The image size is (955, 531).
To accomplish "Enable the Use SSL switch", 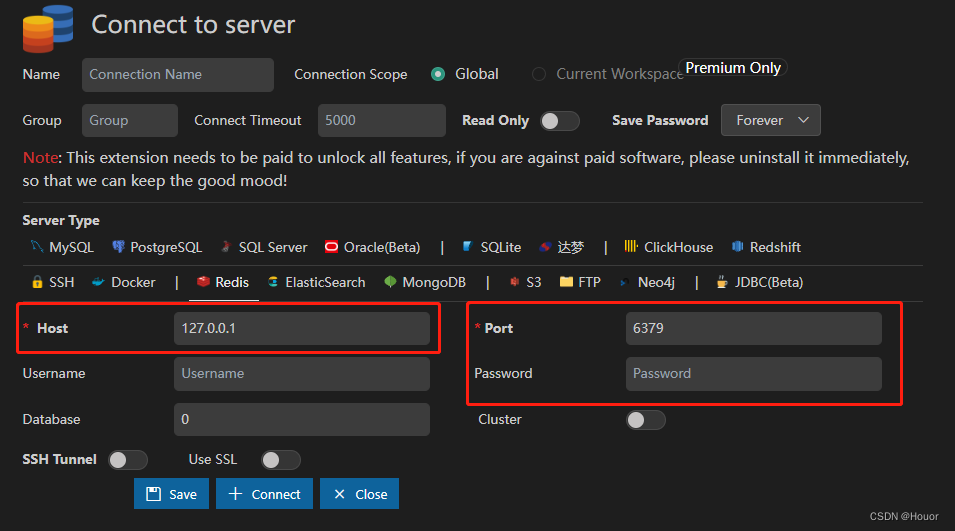I will pos(281,460).
